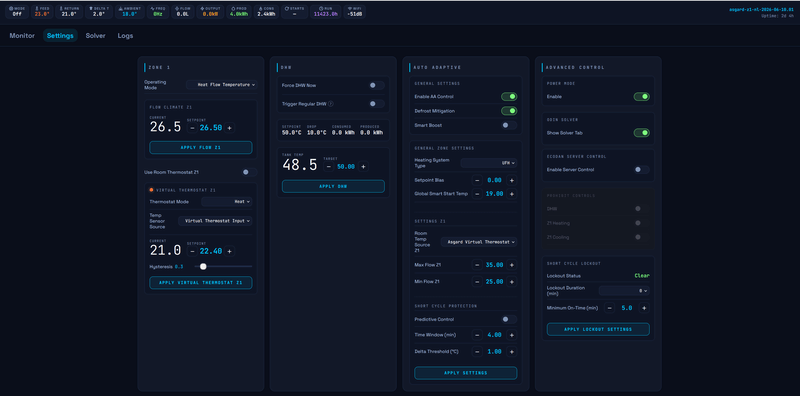Click Apply DHW button

333,186
